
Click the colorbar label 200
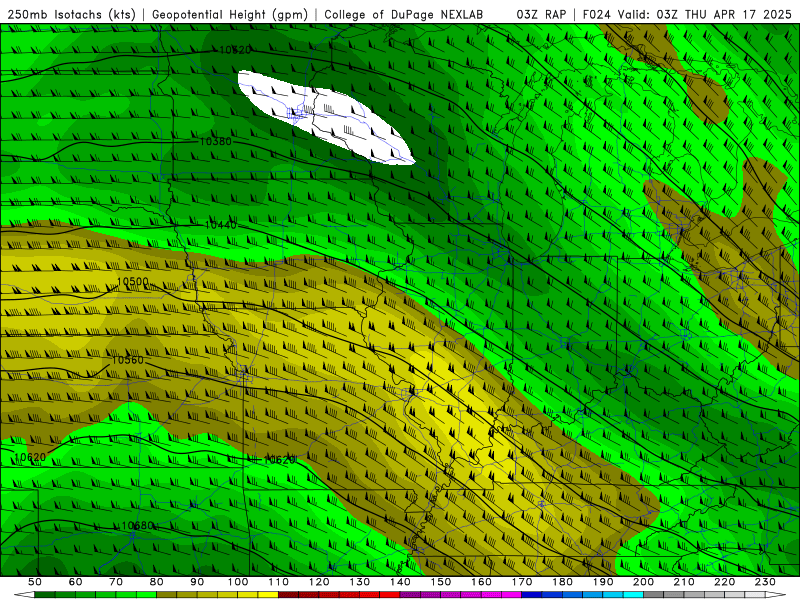coord(643,582)
